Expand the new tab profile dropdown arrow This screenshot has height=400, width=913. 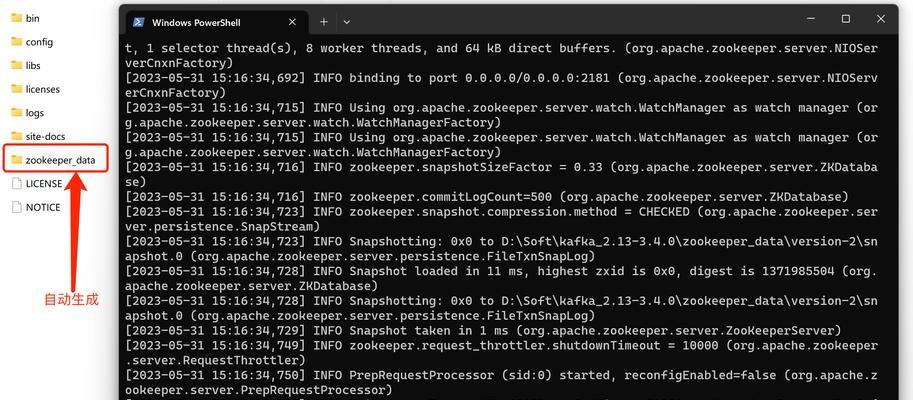[x=346, y=22]
